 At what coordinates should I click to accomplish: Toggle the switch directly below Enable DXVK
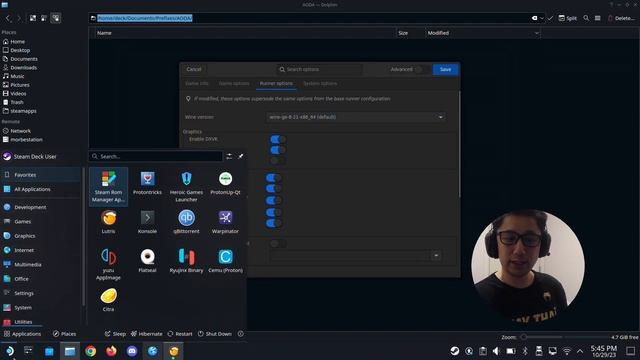[278, 150]
